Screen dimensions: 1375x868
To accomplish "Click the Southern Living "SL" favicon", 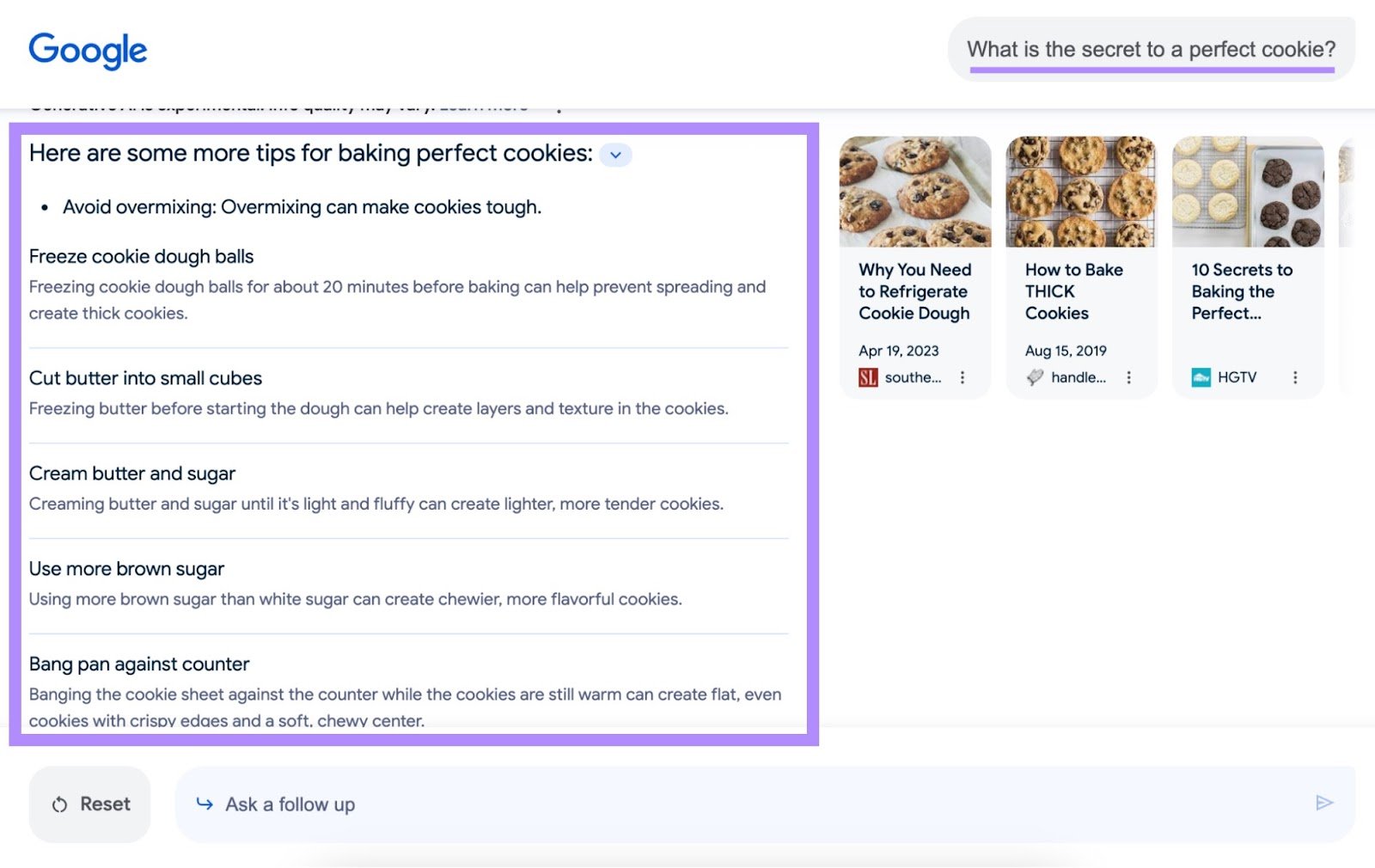I will pyautogui.click(x=868, y=377).
